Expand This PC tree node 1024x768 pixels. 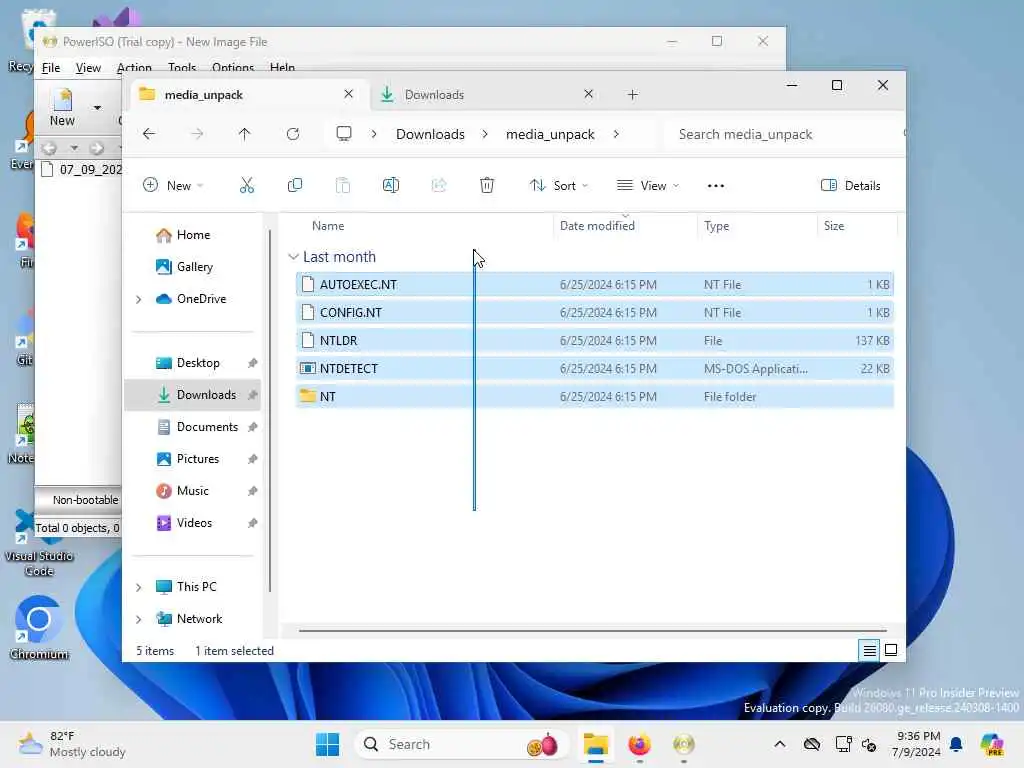tap(138, 587)
